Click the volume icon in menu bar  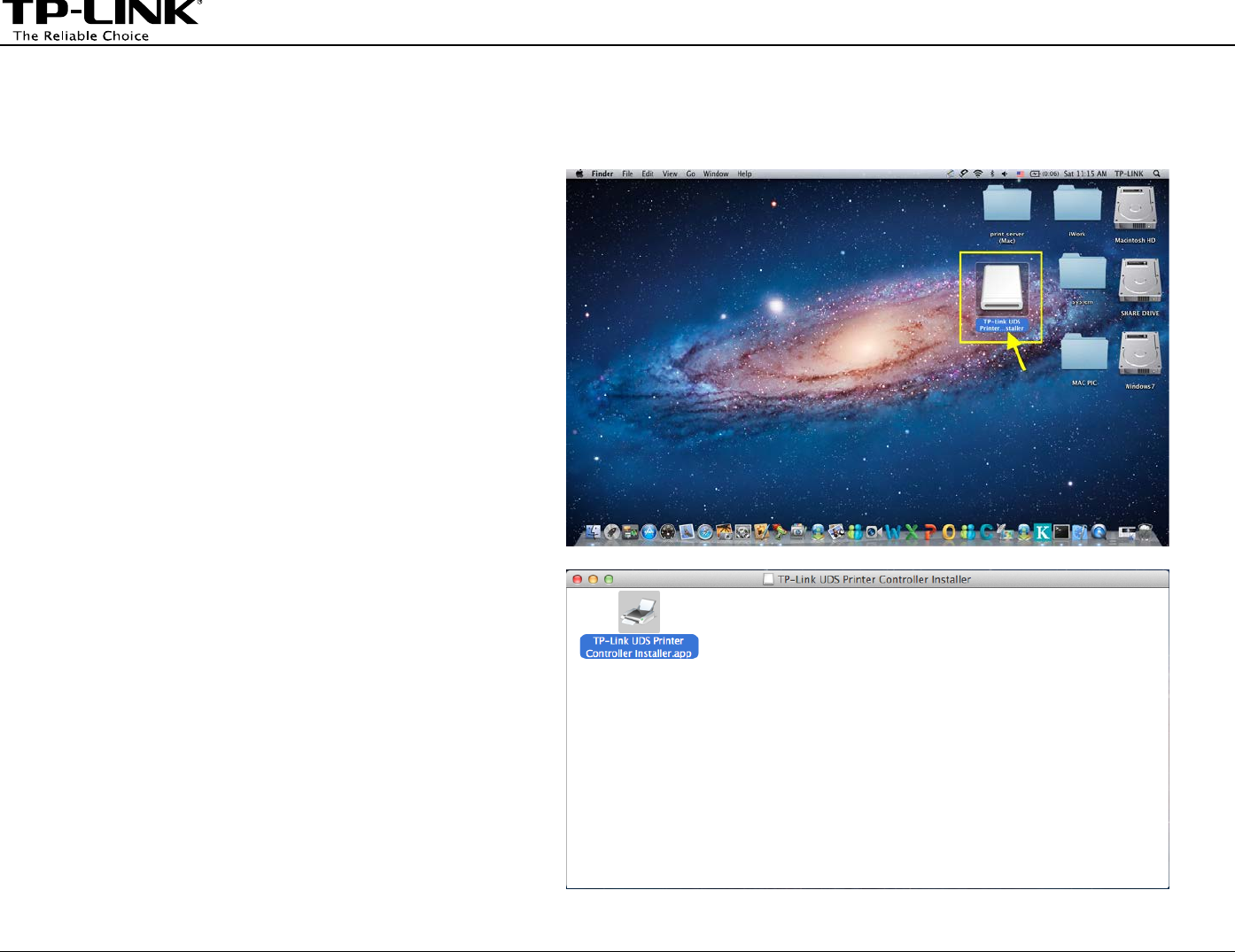coord(1005,174)
